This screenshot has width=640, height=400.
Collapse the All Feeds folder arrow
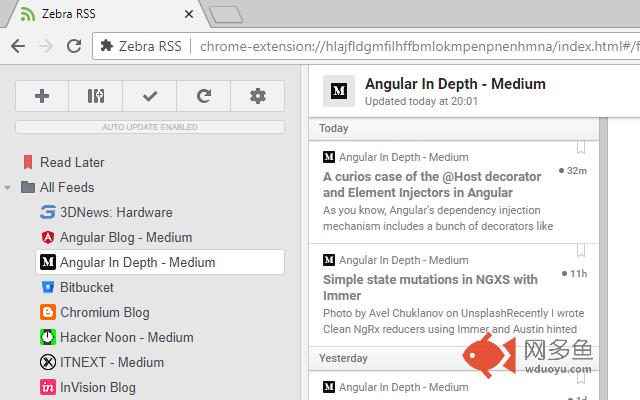8,188
